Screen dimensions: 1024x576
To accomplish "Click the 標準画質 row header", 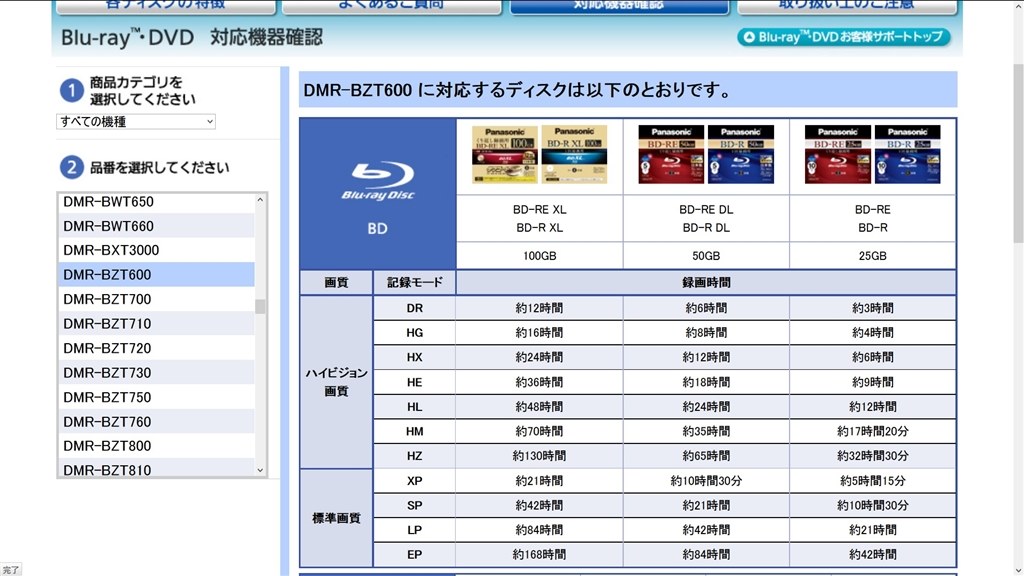I will (x=336, y=519).
